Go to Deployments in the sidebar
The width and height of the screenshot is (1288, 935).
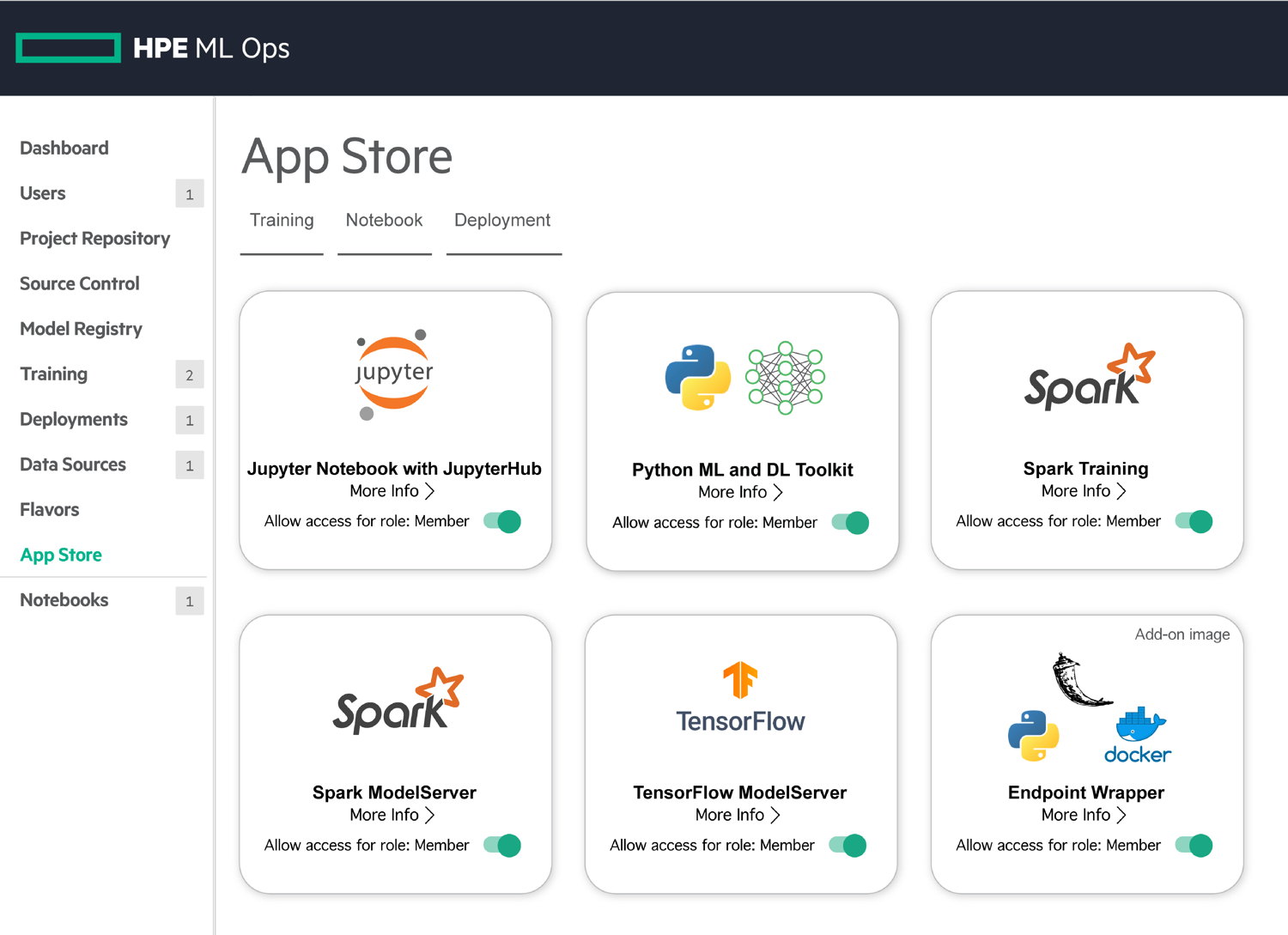pos(74,419)
